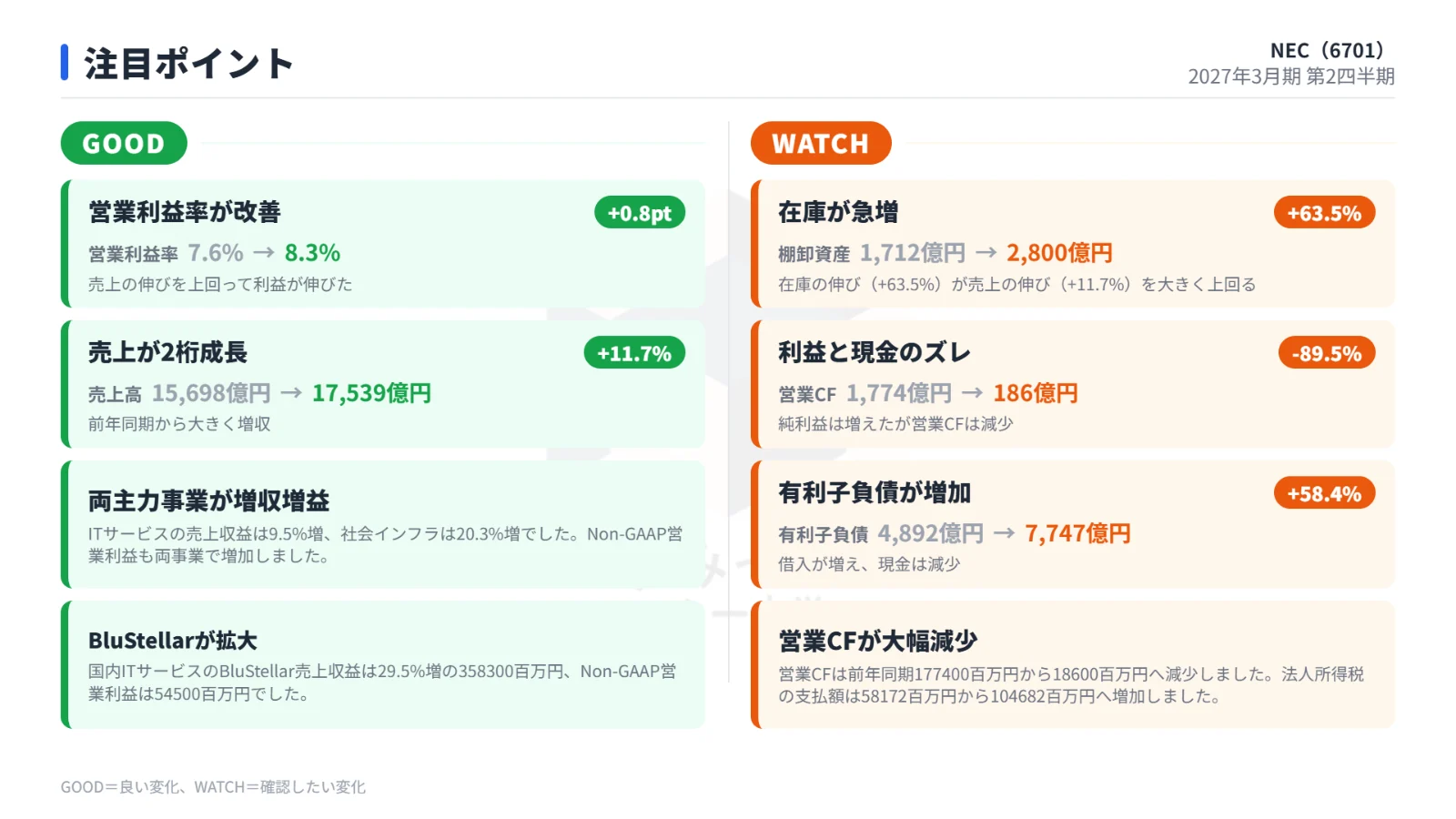
Task: Click the 8.3% operating margin value
Action: pyautogui.click(x=312, y=253)
